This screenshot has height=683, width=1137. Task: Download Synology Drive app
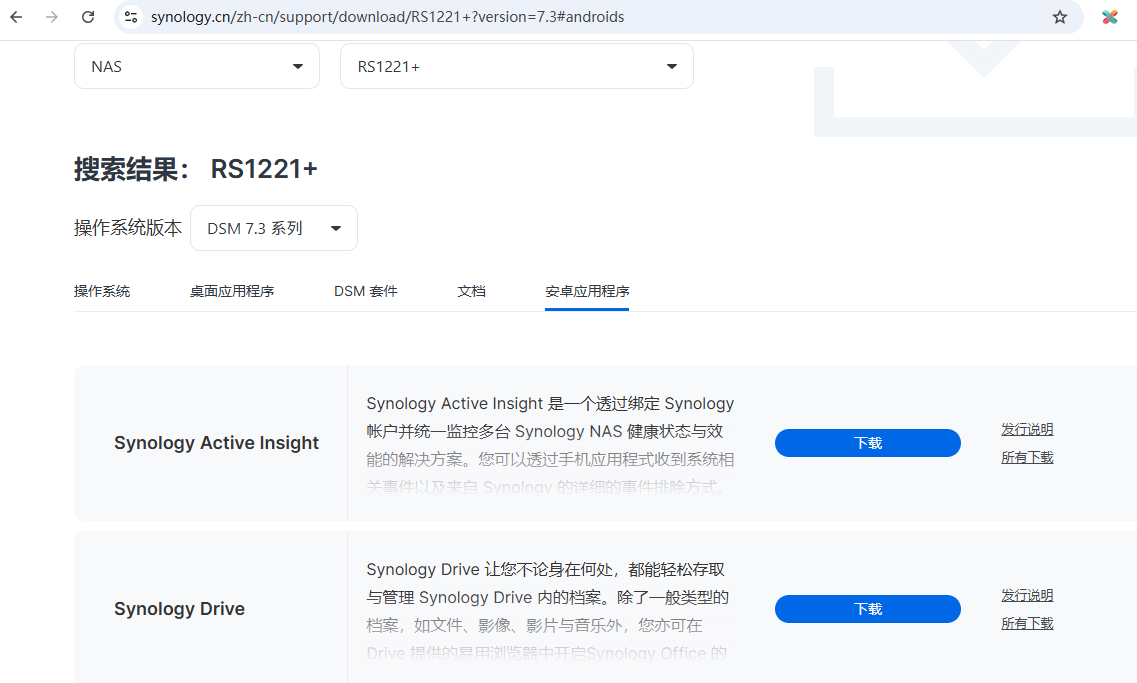click(867, 609)
